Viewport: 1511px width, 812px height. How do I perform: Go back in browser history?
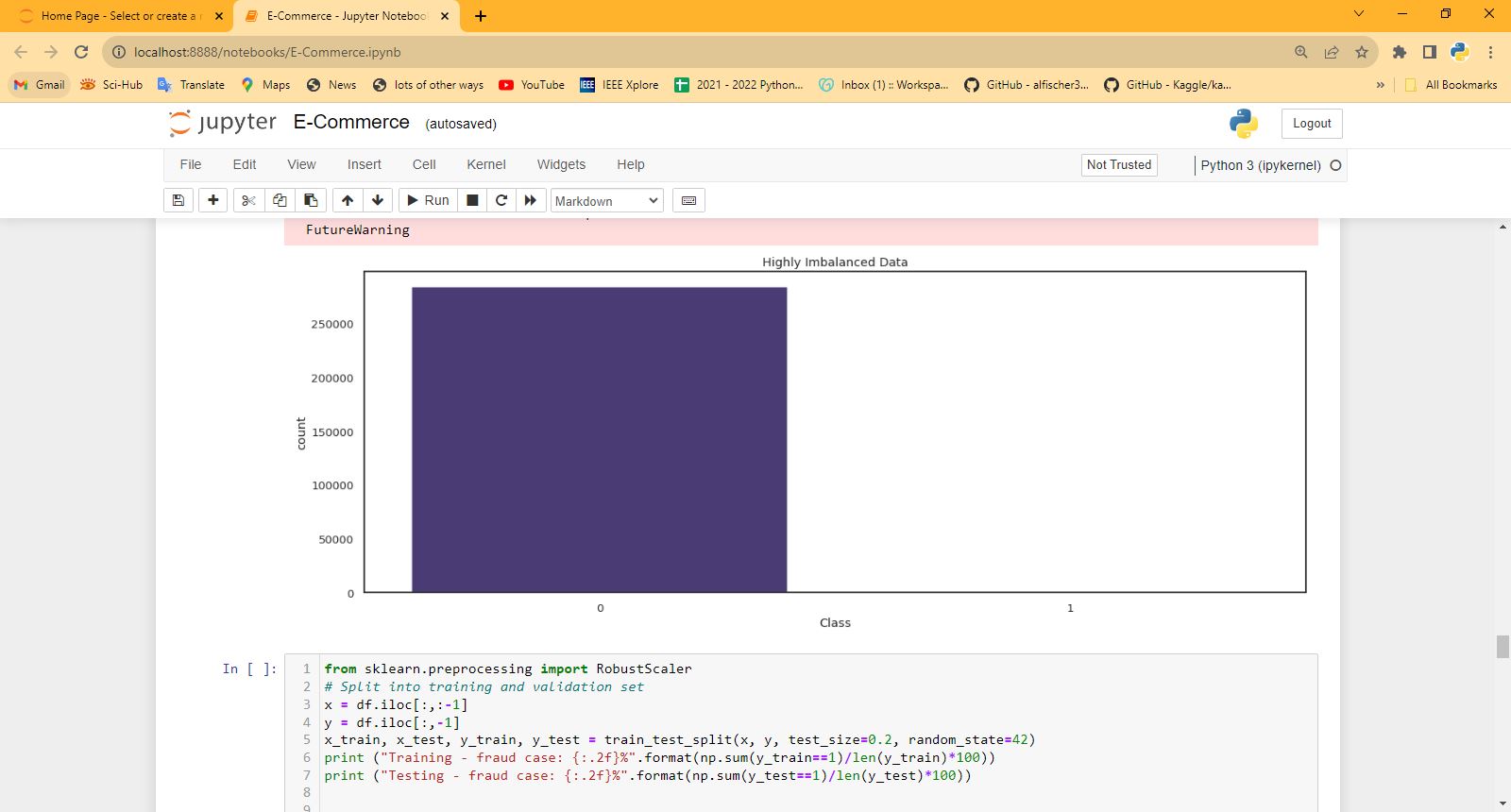[21, 52]
